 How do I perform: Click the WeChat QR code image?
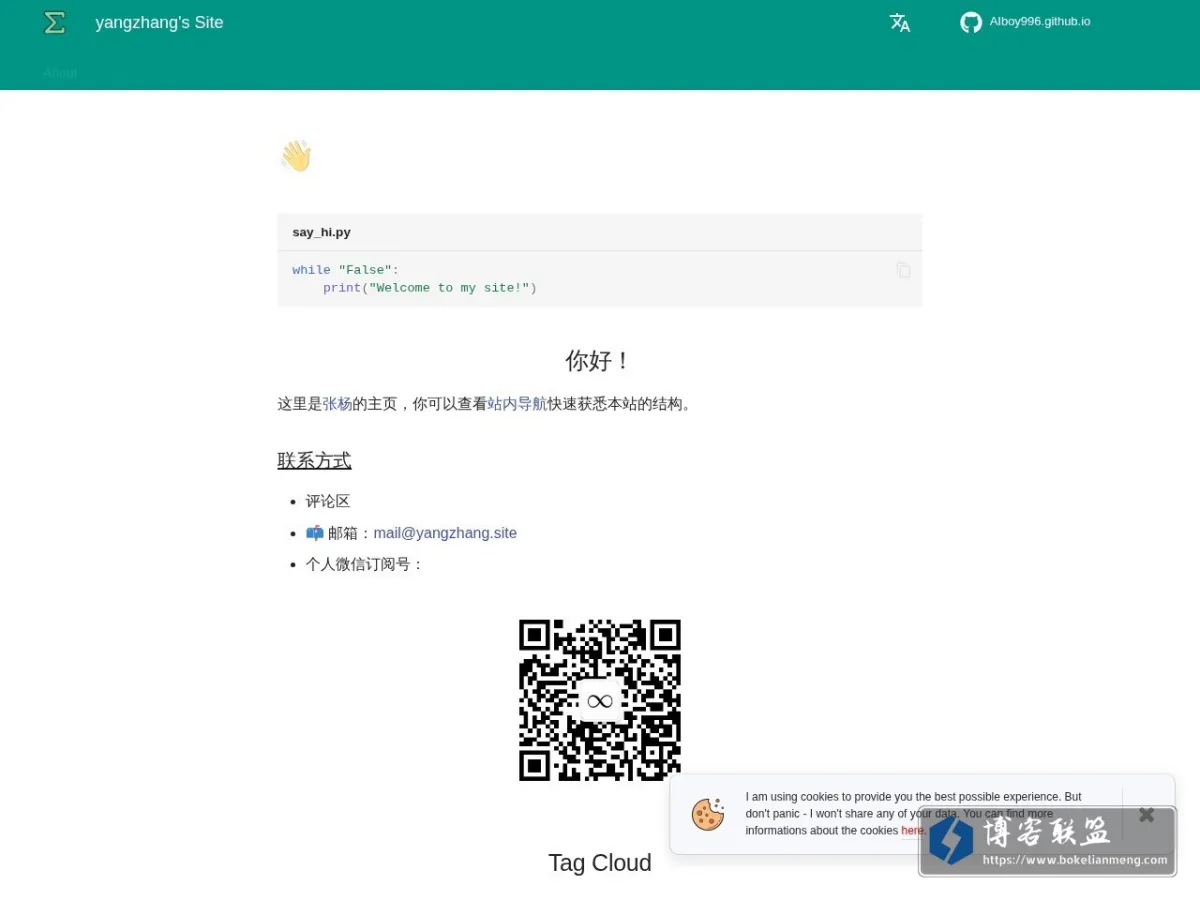point(600,700)
